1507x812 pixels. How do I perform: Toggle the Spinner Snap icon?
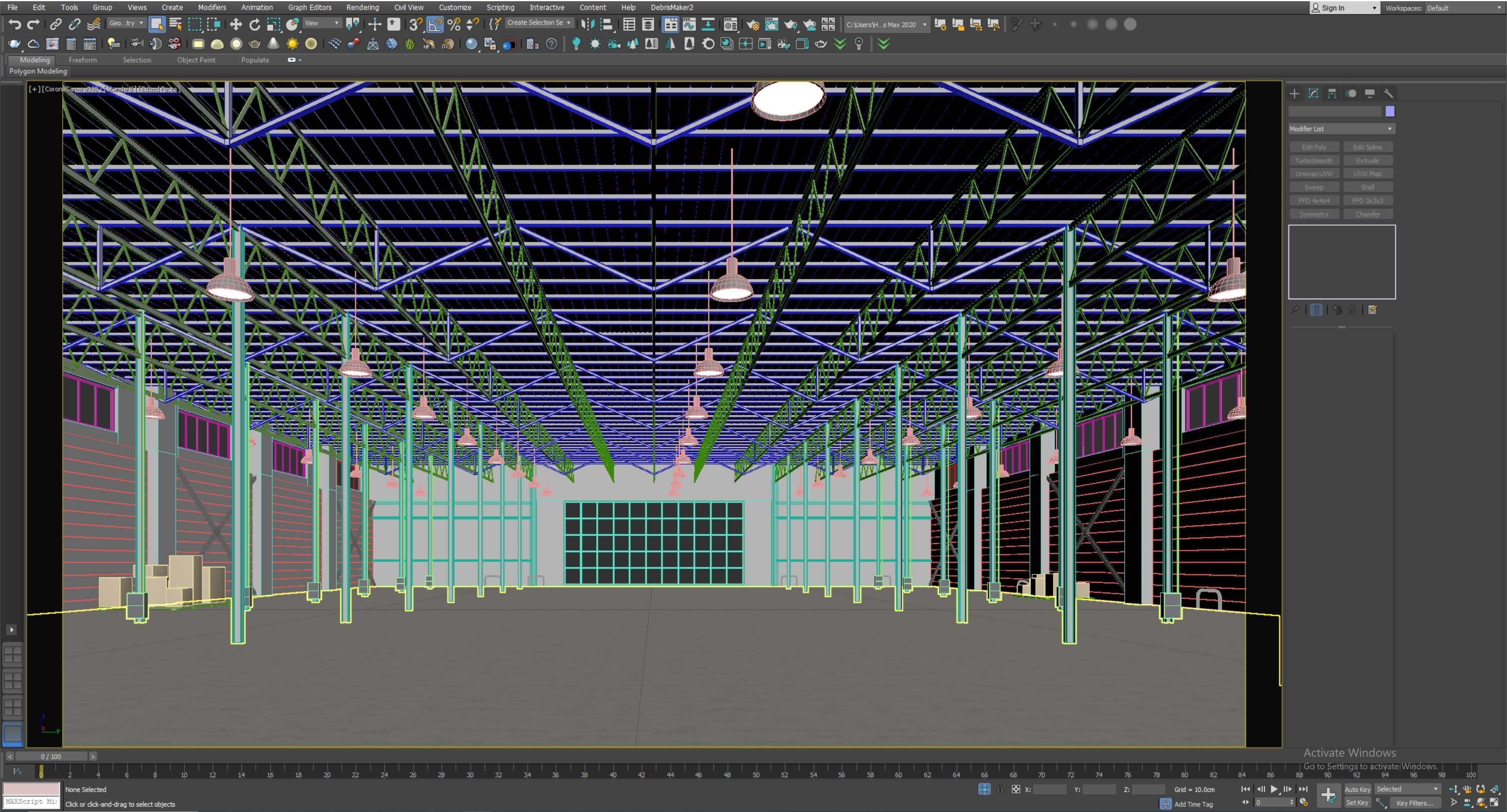click(472, 25)
